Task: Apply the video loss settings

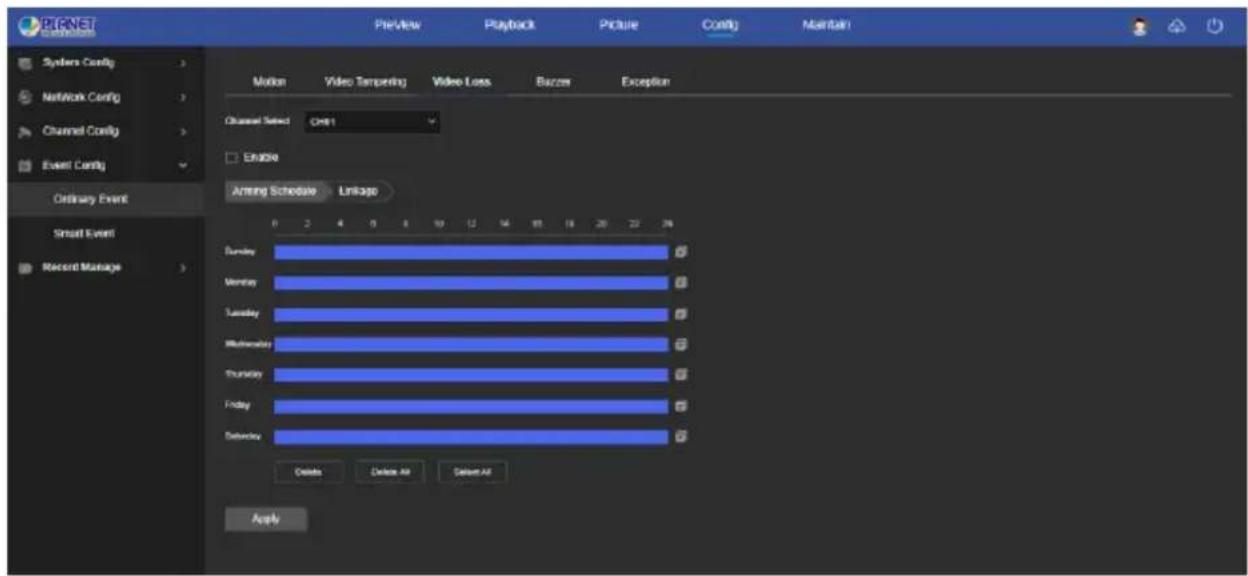Action: point(265,519)
